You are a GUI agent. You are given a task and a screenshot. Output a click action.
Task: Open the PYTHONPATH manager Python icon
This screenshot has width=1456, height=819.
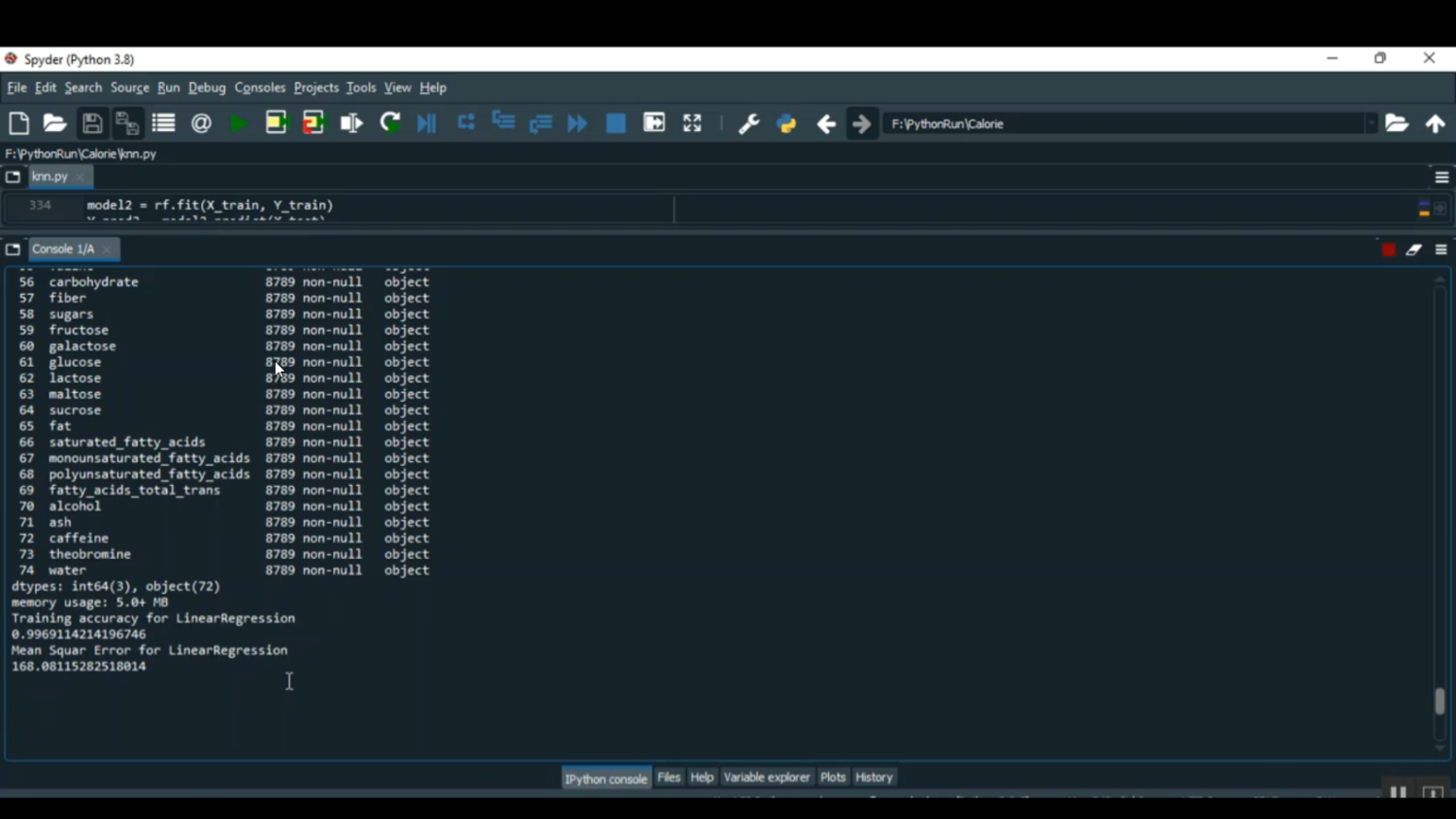coord(786,124)
